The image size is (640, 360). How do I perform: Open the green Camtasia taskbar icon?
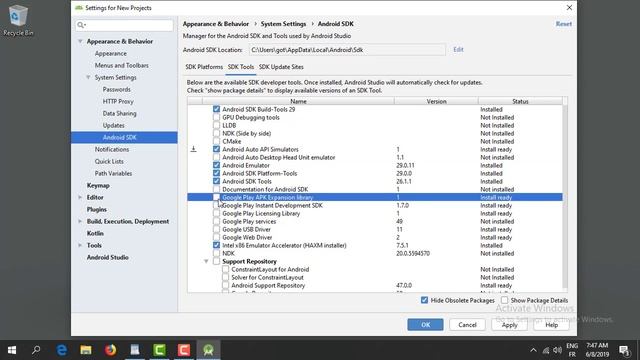point(159,350)
